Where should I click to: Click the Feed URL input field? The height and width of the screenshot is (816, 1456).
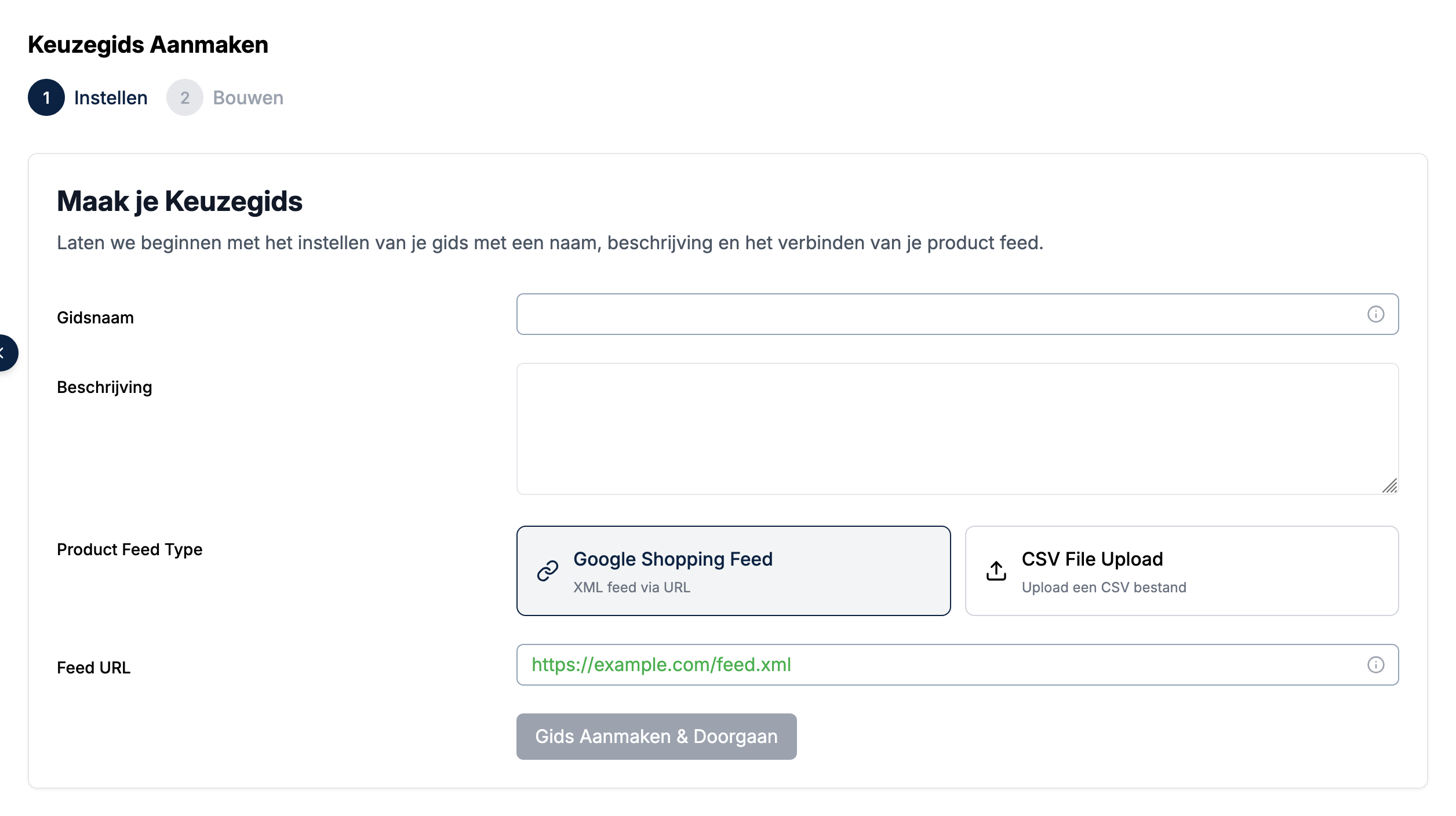click(939, 665)
